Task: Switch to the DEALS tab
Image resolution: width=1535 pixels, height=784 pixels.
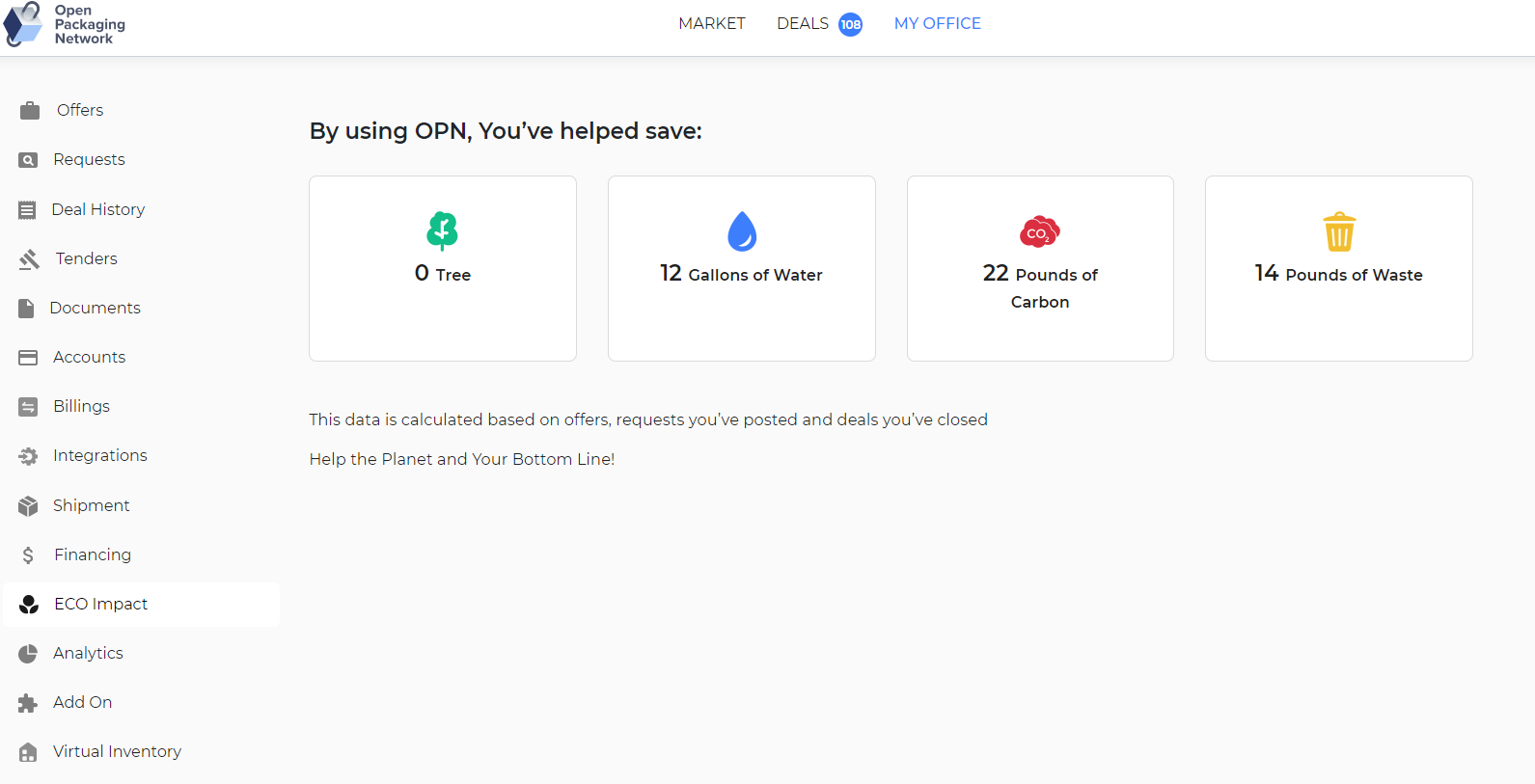Action: (x=803, y=24)
